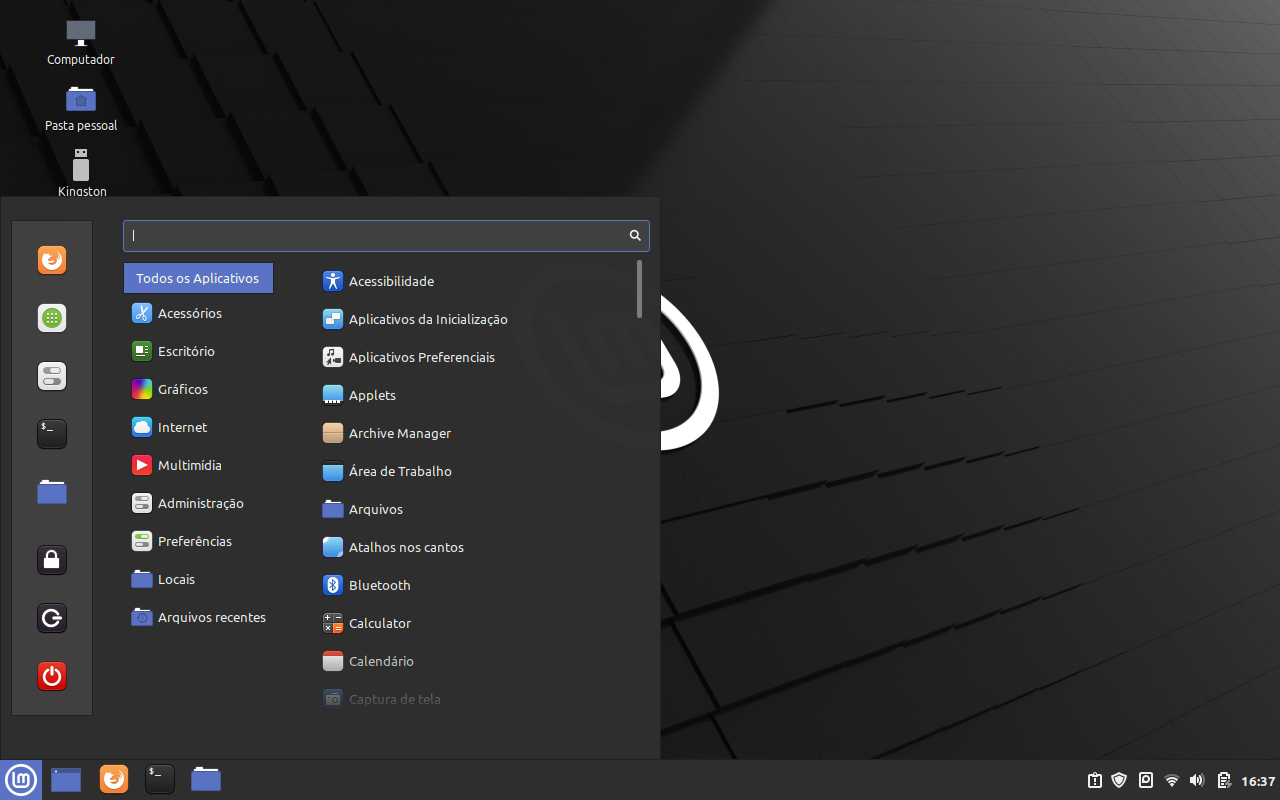Open the Wi-Fi network tray applet
This screenshot has height=800, width=1280.
click(x=1172, y=780)
